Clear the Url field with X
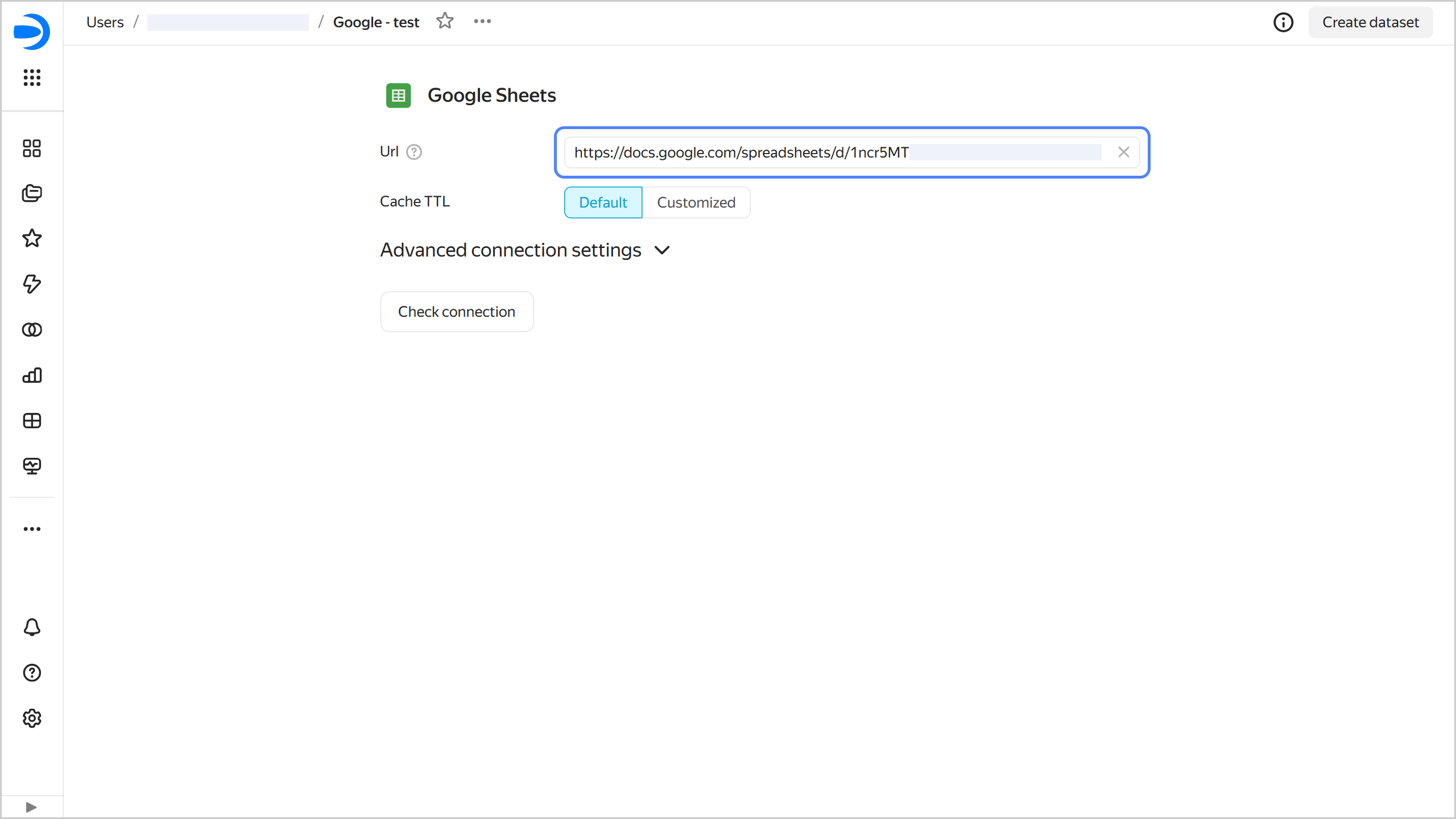 [1123, 152]
